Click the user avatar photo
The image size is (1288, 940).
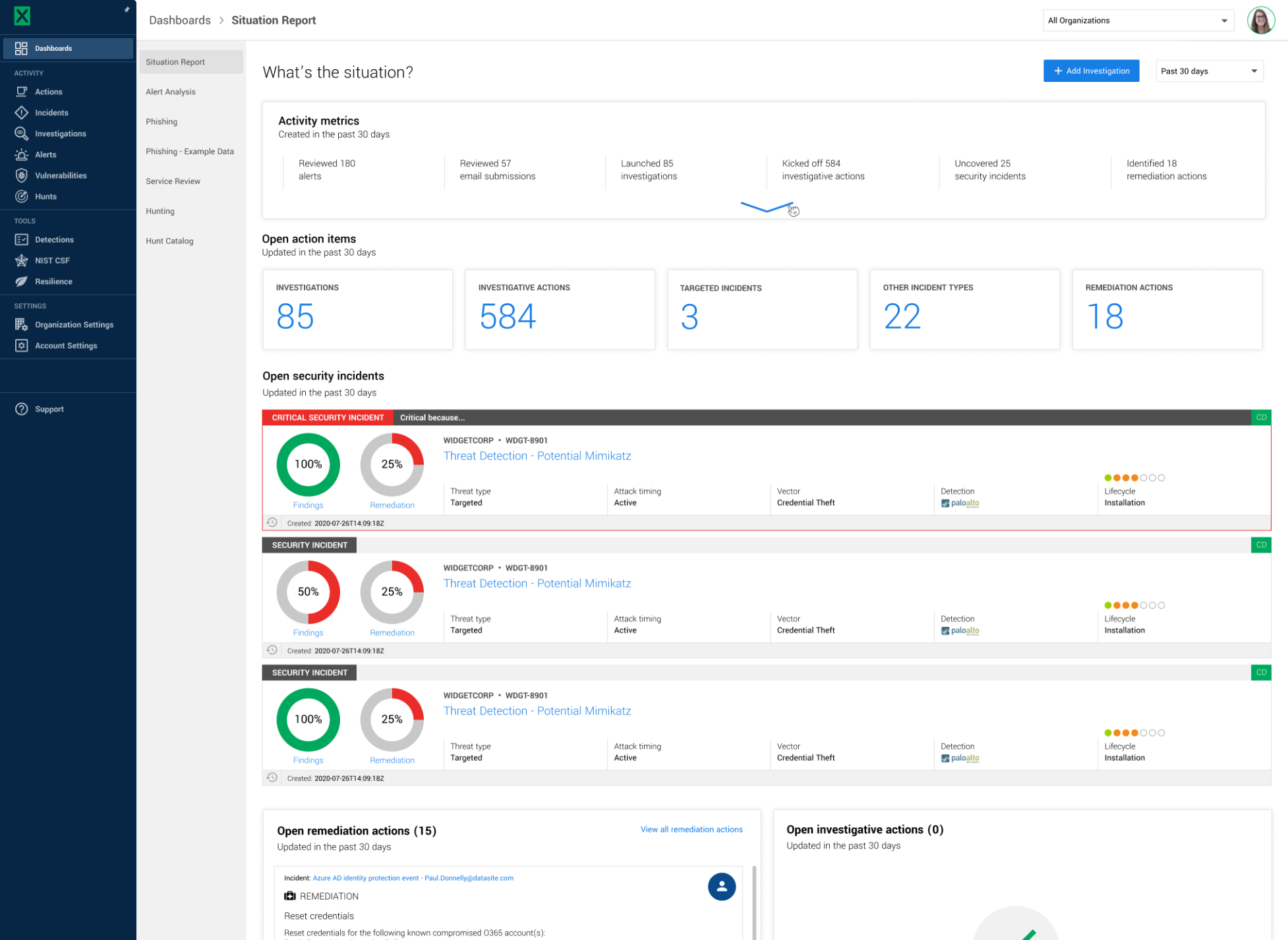pyautogui.click(x=1260, y=20)
